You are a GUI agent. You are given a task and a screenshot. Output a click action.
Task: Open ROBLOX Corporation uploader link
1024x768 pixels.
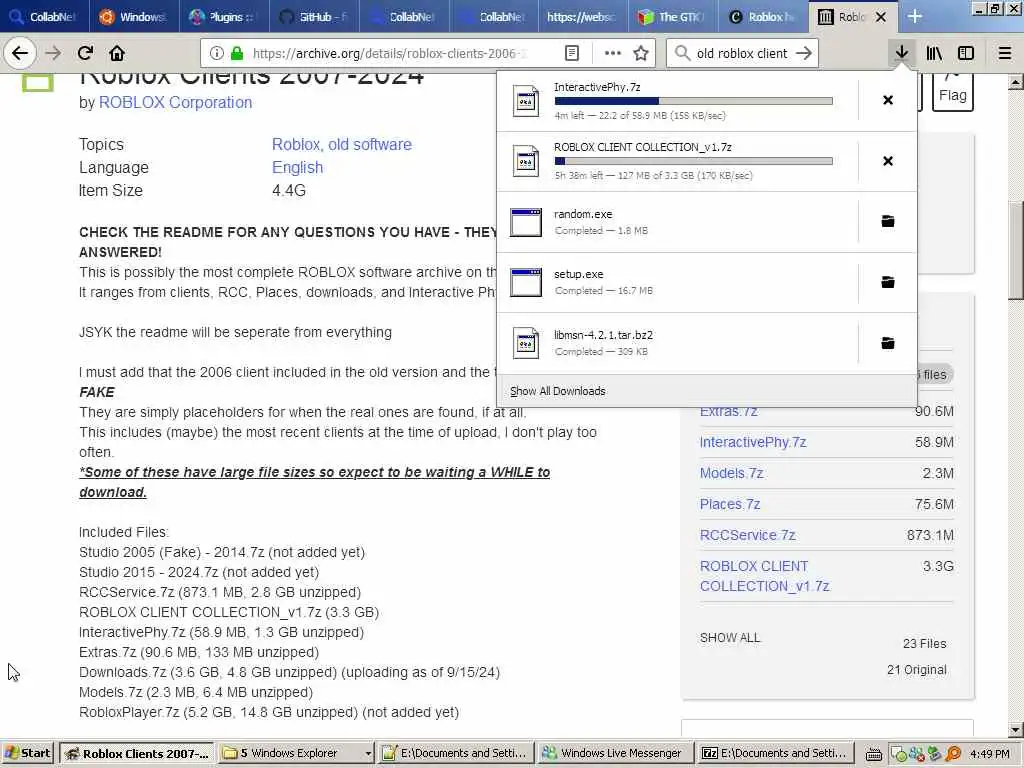[175, 103]
